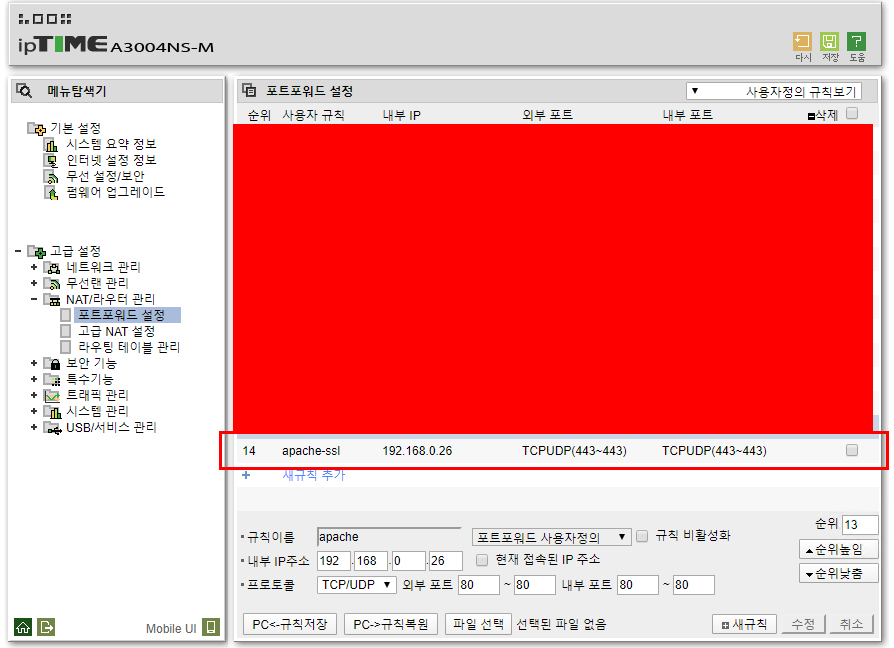Click the 취소 button
894x648 pixels.
click(x=851, y=624)
